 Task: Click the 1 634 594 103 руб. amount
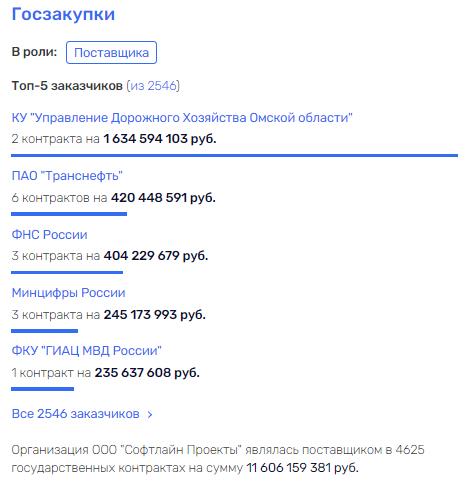pyautogui.click(x=160, y=139)
